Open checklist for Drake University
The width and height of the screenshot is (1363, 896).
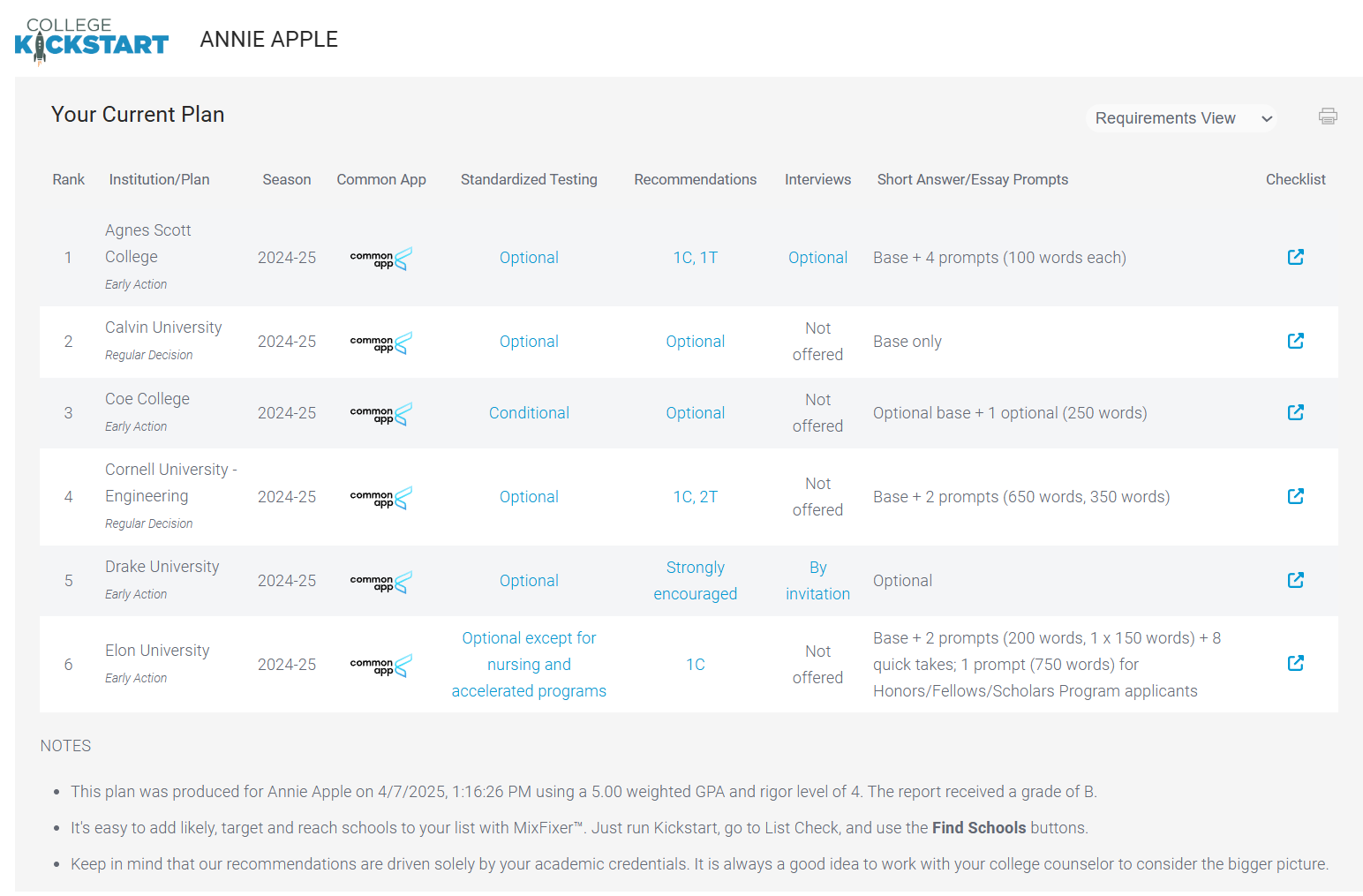coord(1295,580)
